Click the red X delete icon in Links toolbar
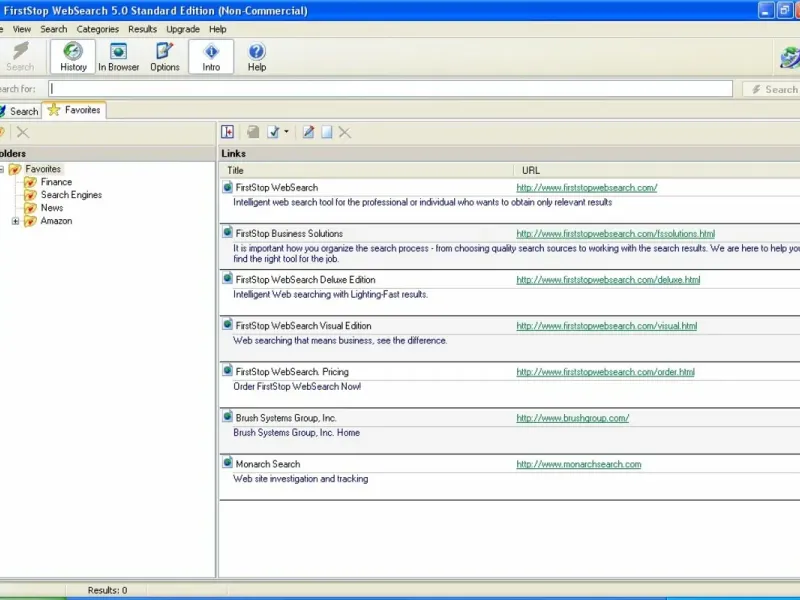Viewport: 800px width, 600px height. [x=344, y=132]
